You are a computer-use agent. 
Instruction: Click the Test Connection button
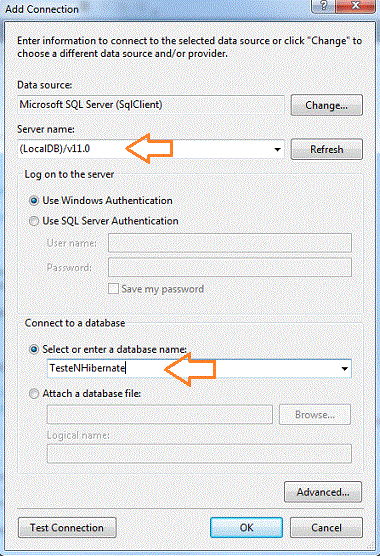click(67, 528)
